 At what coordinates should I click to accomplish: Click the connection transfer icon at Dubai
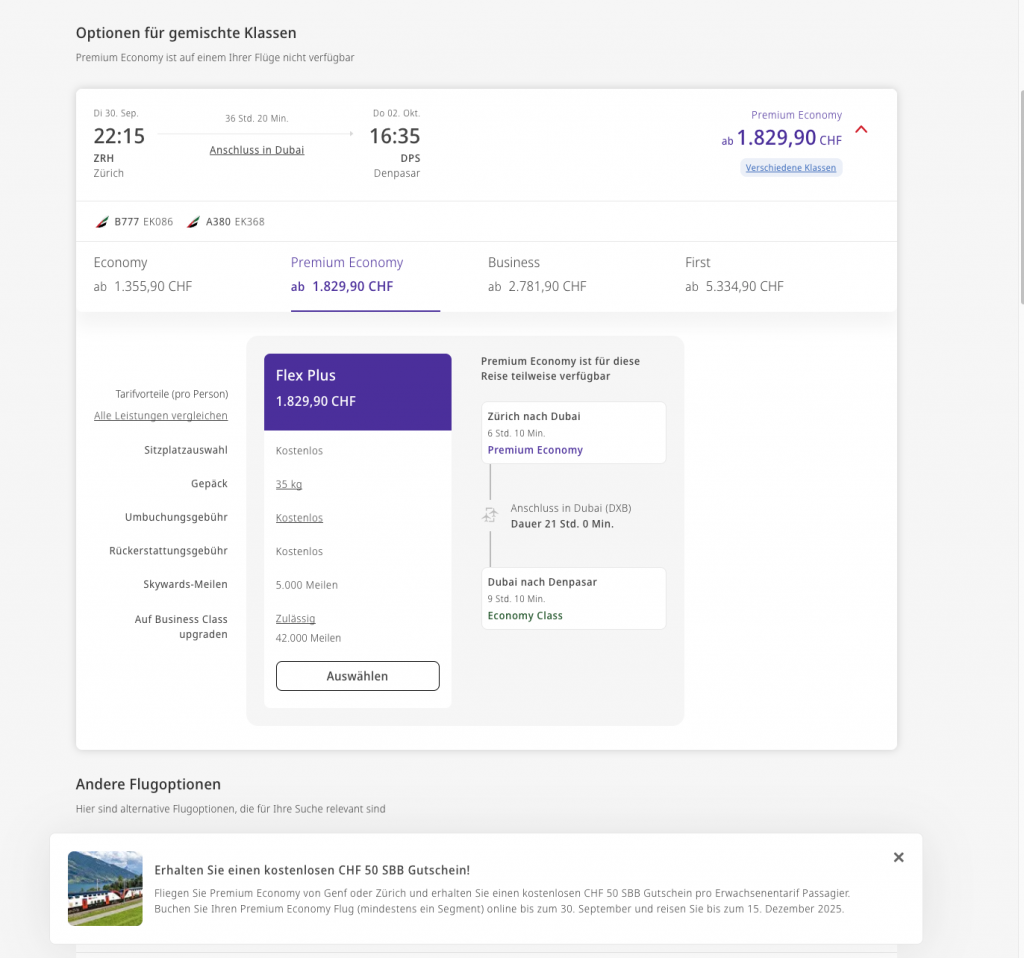pyautogui.click(x=489, y=515)
